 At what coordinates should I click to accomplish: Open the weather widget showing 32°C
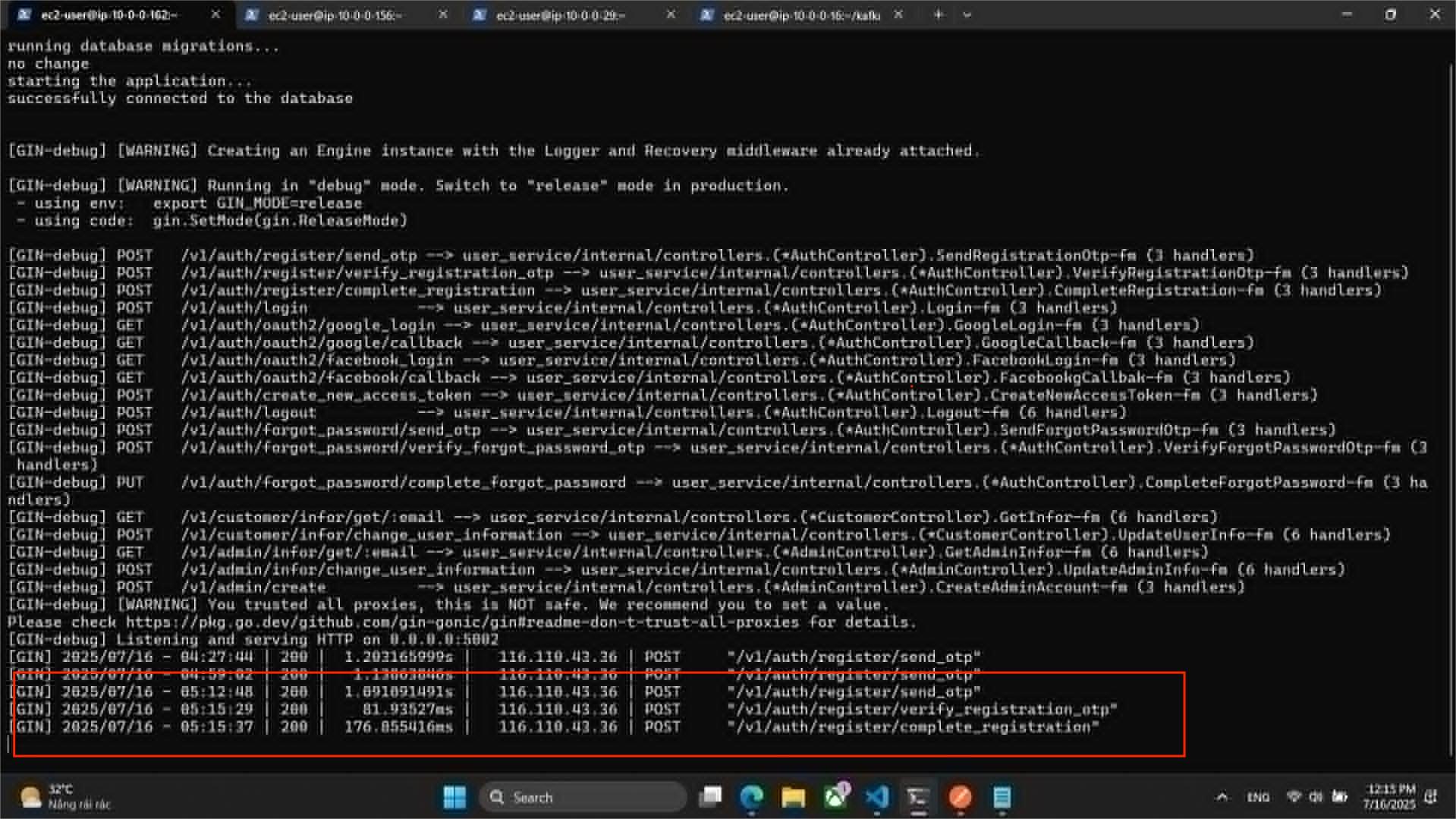tap(65, 797)
